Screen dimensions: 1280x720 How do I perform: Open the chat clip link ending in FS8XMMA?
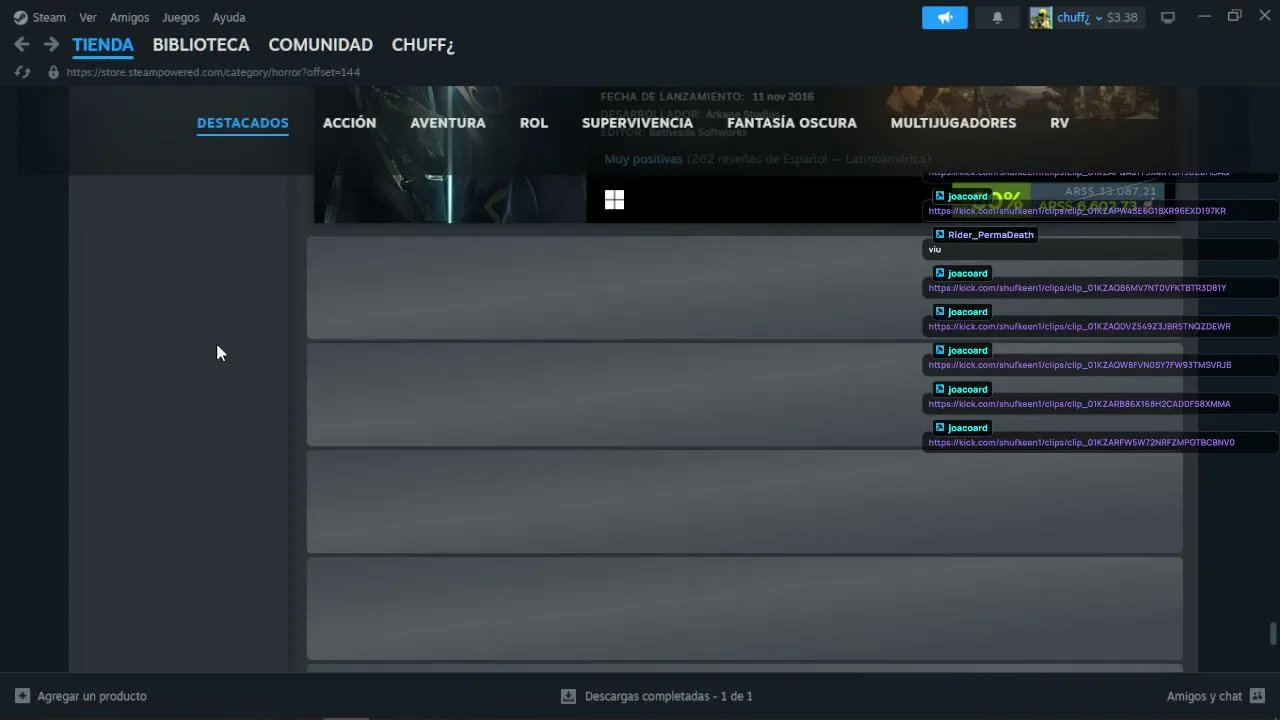point(1079,404)
